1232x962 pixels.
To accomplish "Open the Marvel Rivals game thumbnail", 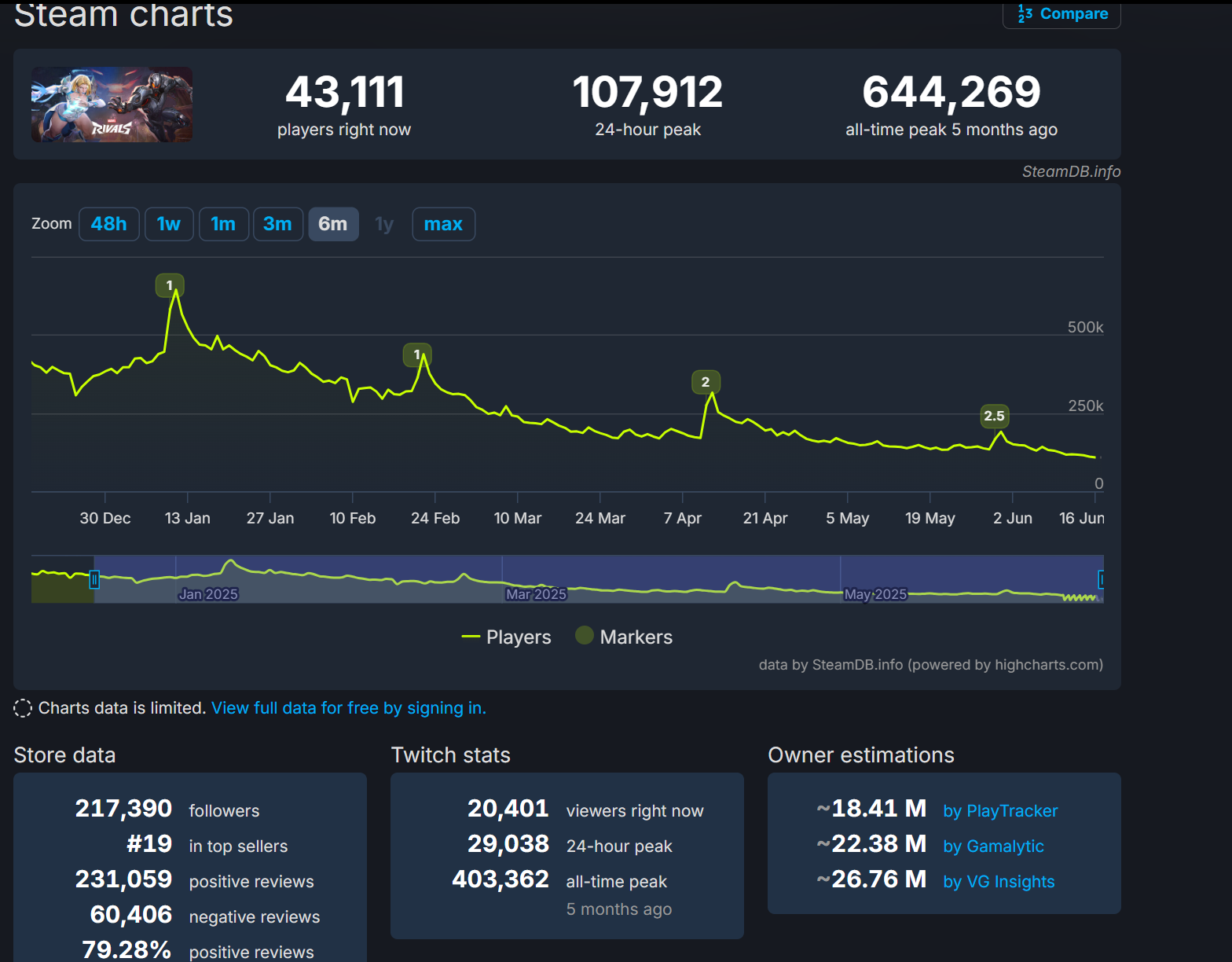I will click(112, 105).
